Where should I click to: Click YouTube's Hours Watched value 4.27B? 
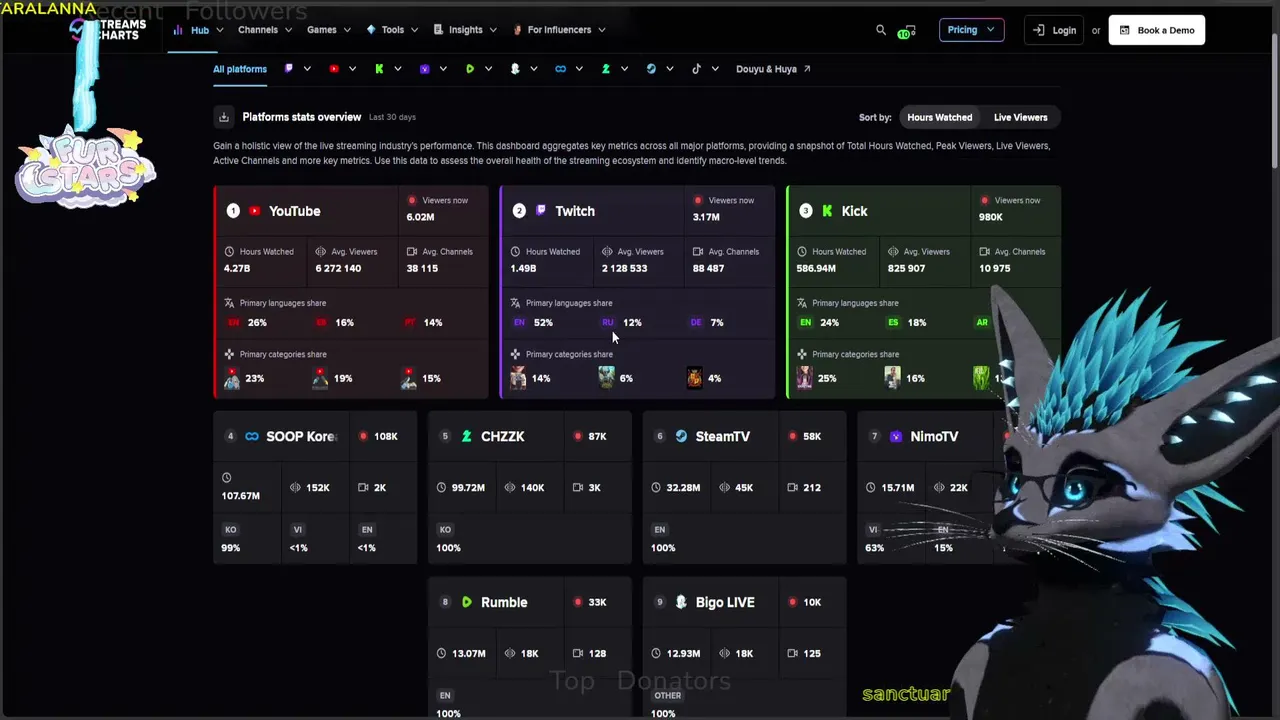[238, 268]
